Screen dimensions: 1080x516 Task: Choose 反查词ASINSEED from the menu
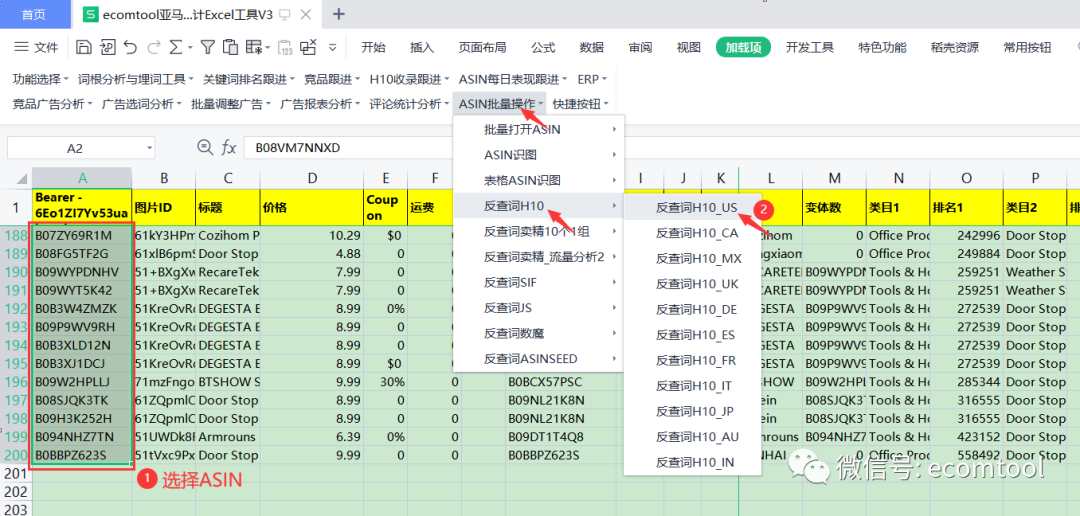click(x=539, y=358)
